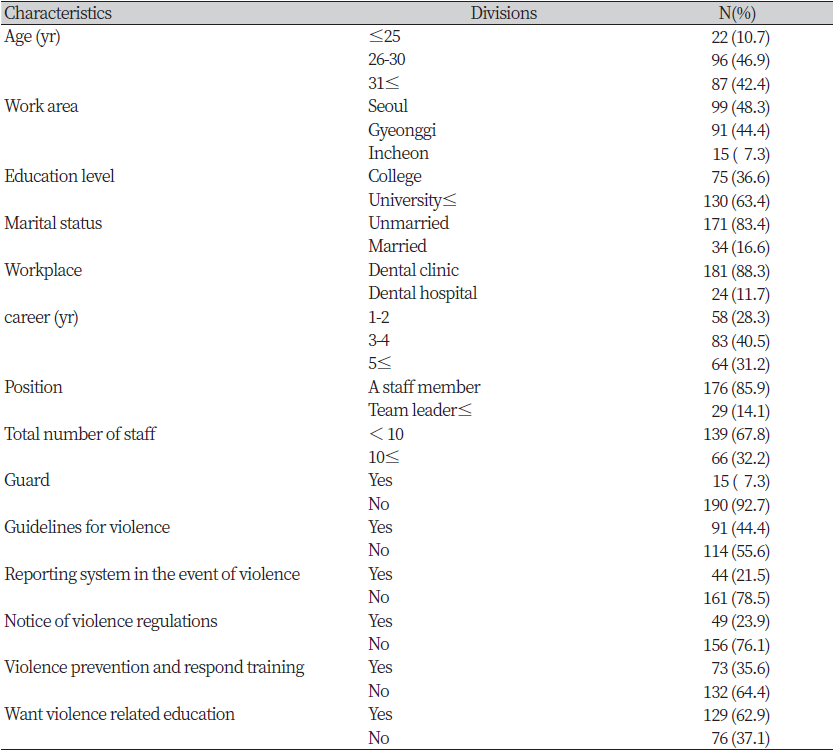The width and height of the screenshot is (834, 751).
Task: Select the Age (yr) row label
Action: (x=32, y=37)
